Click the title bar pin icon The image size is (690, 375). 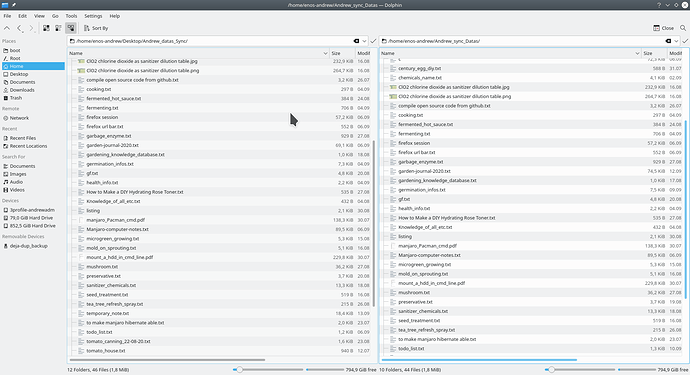pos(14,5)
